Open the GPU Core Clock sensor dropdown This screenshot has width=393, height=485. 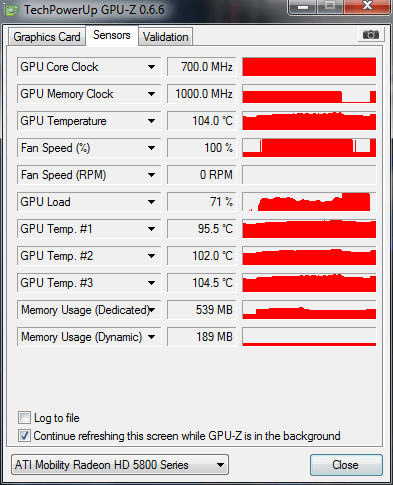[x=151, y=67]
